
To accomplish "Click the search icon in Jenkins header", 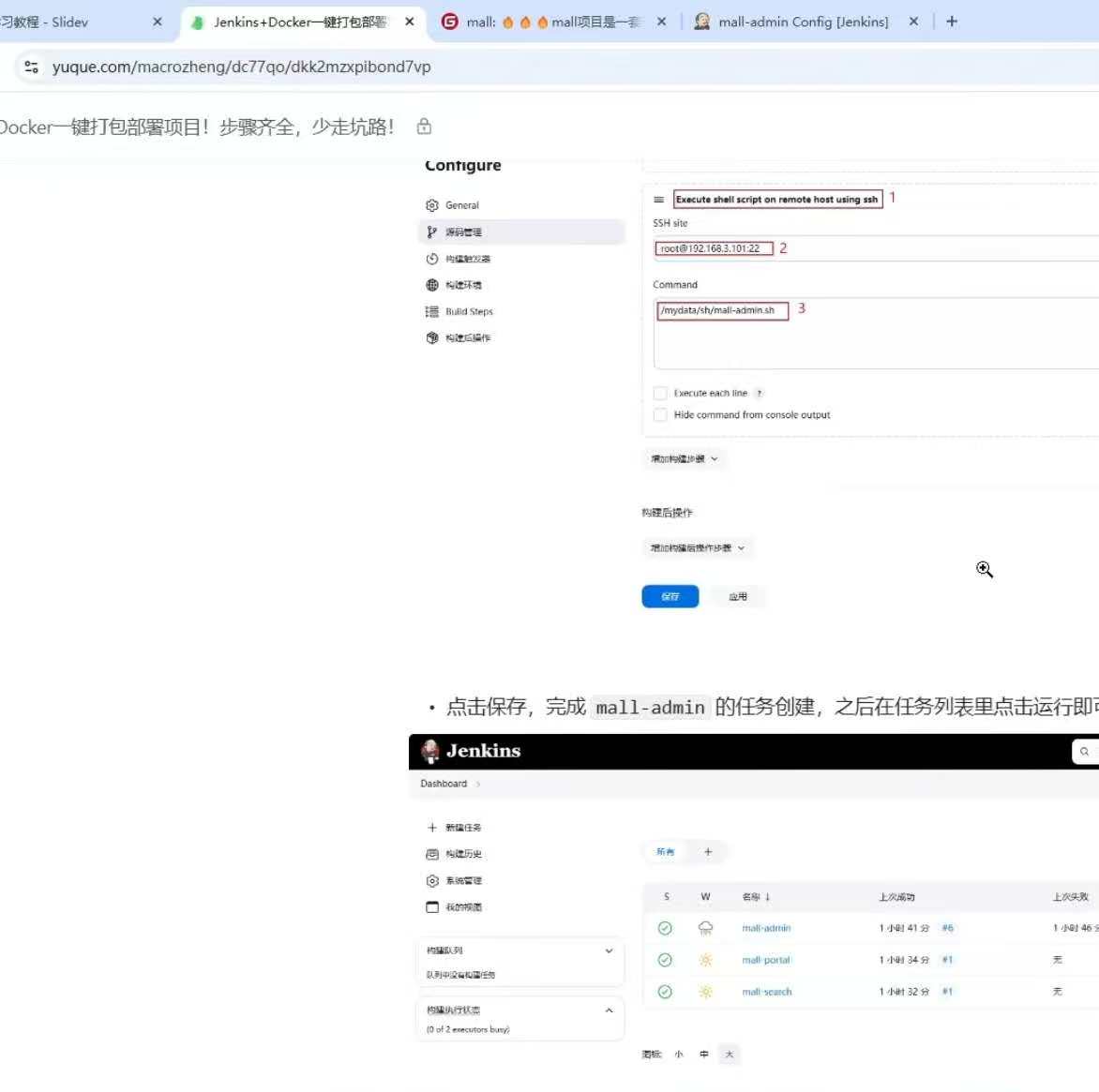I will click(1084, 752).
